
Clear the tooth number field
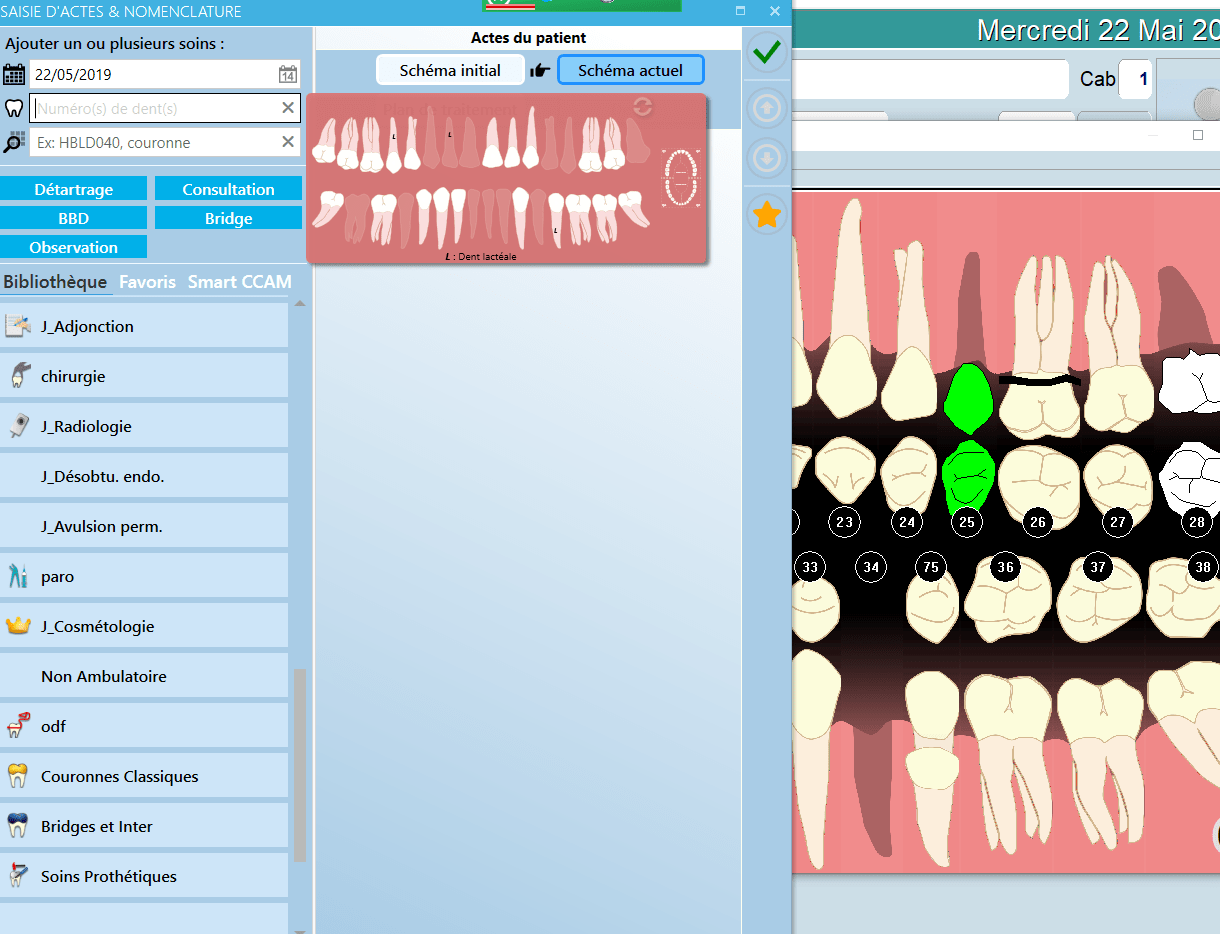point(288,108)
